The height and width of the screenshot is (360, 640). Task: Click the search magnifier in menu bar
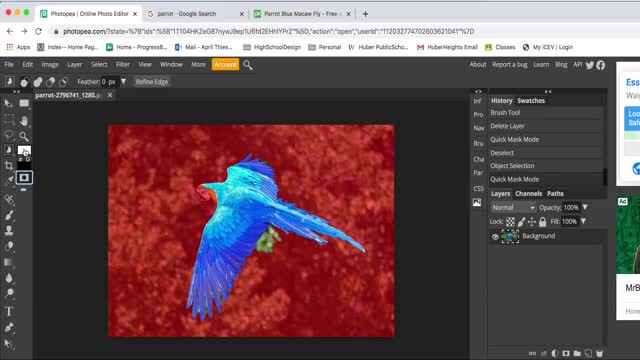[x=248, y=65]
